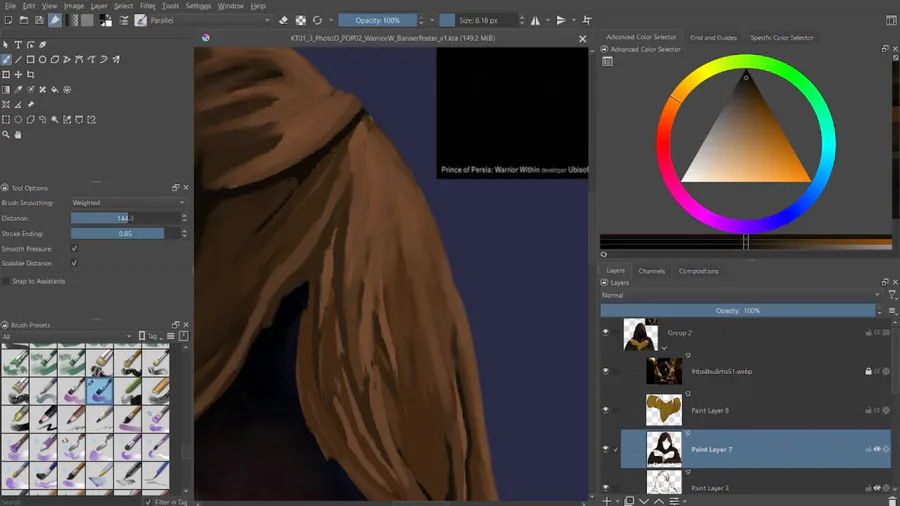Select the Zoom tool
This screenshot has height=506, width=900.
coord(6,135)
